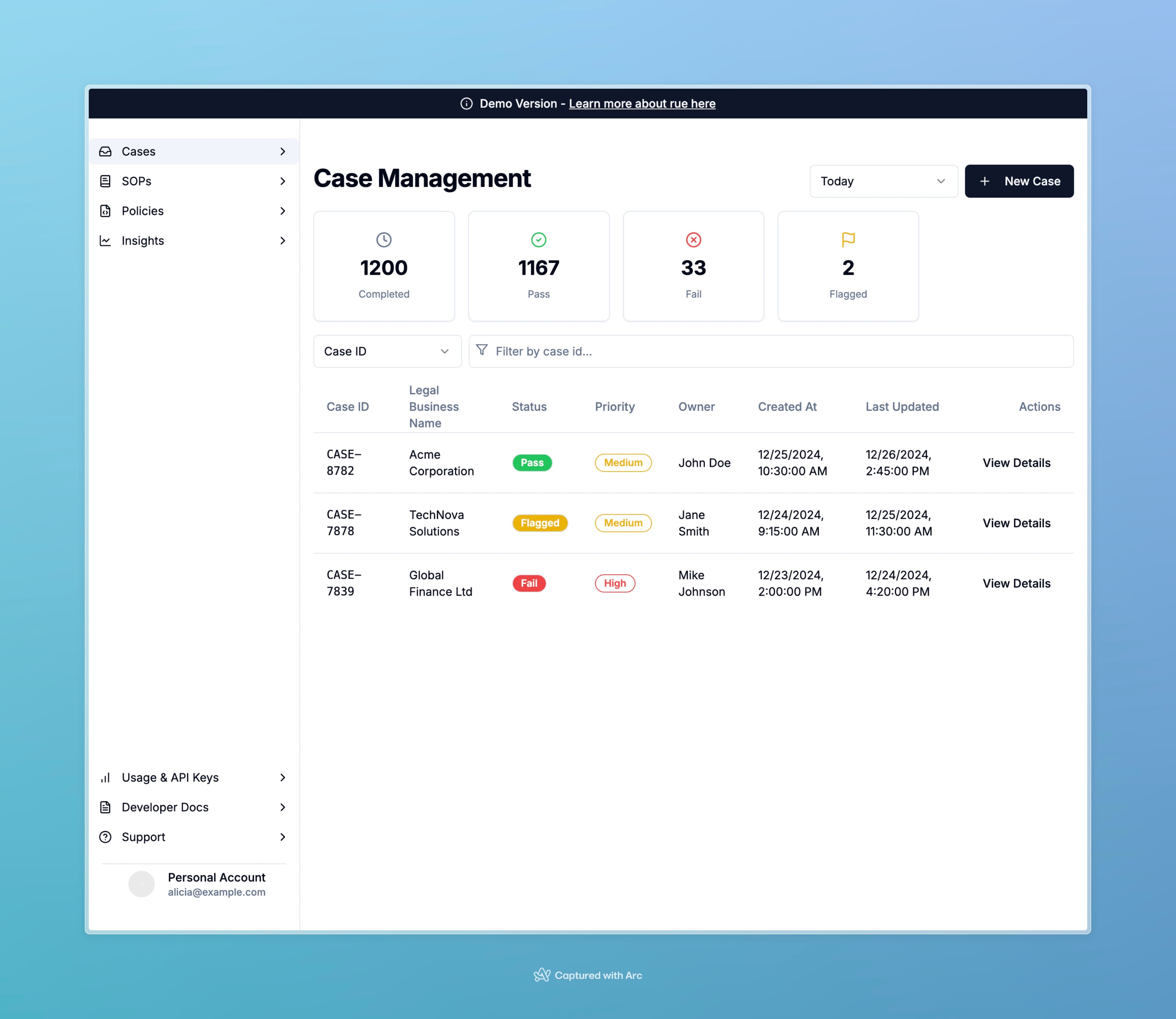Click the Cases inbox icon in sidebar
Image resolution: width=1176 pixels, height=1019 pixels.
click(106, 151)
